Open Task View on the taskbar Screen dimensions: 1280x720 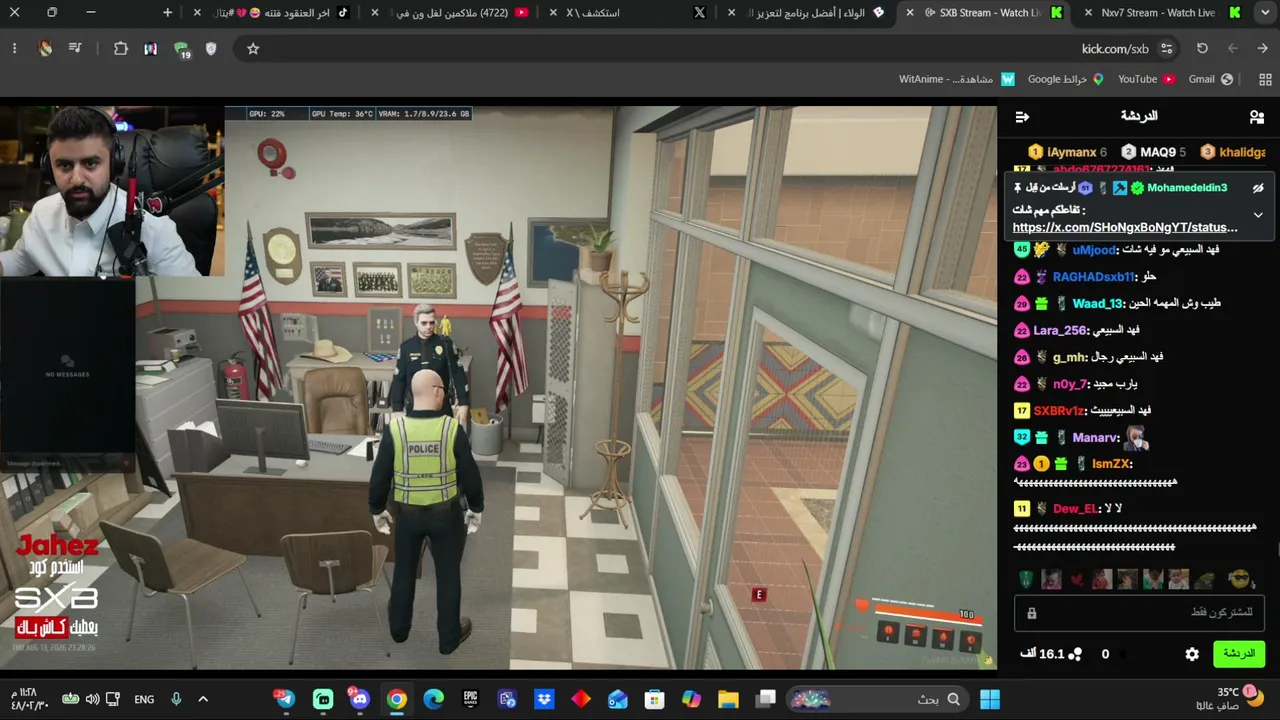pyautogui.click(x=766, y=699)
